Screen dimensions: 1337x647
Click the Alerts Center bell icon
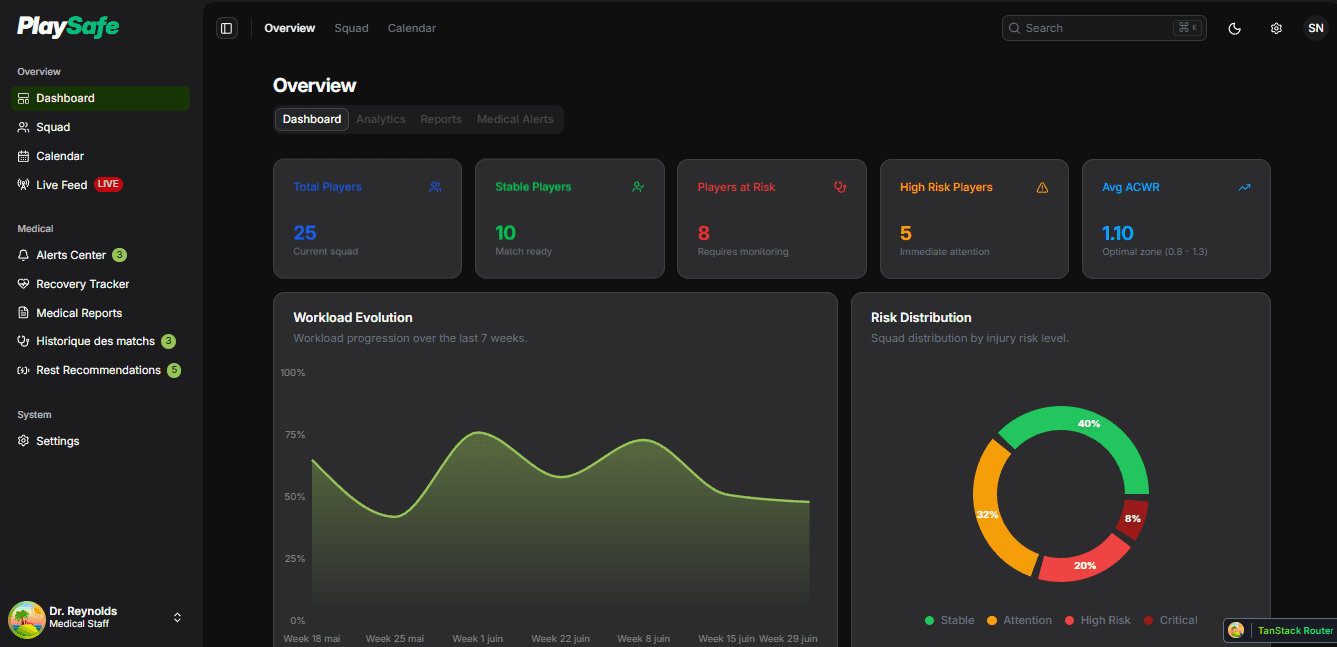click(24, 255)
